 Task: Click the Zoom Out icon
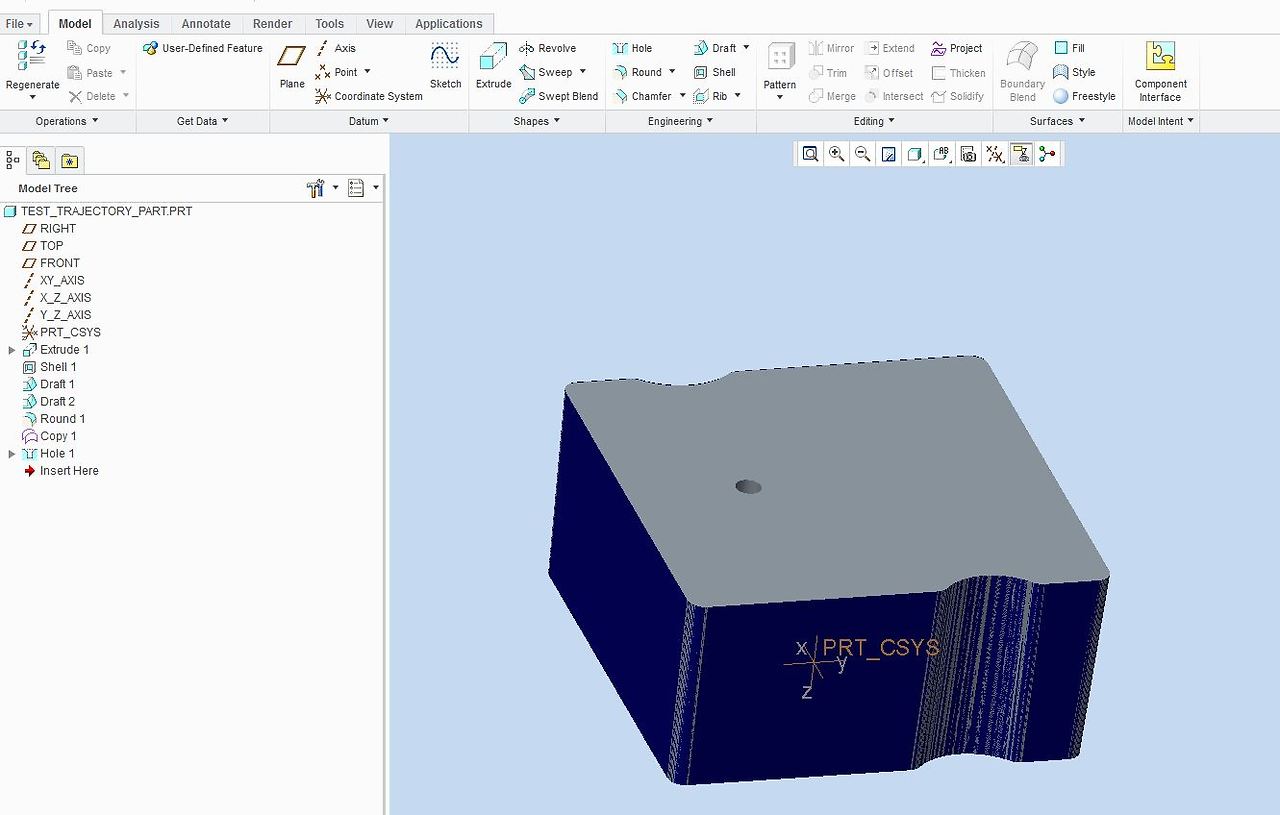click(x=862, y=154)
